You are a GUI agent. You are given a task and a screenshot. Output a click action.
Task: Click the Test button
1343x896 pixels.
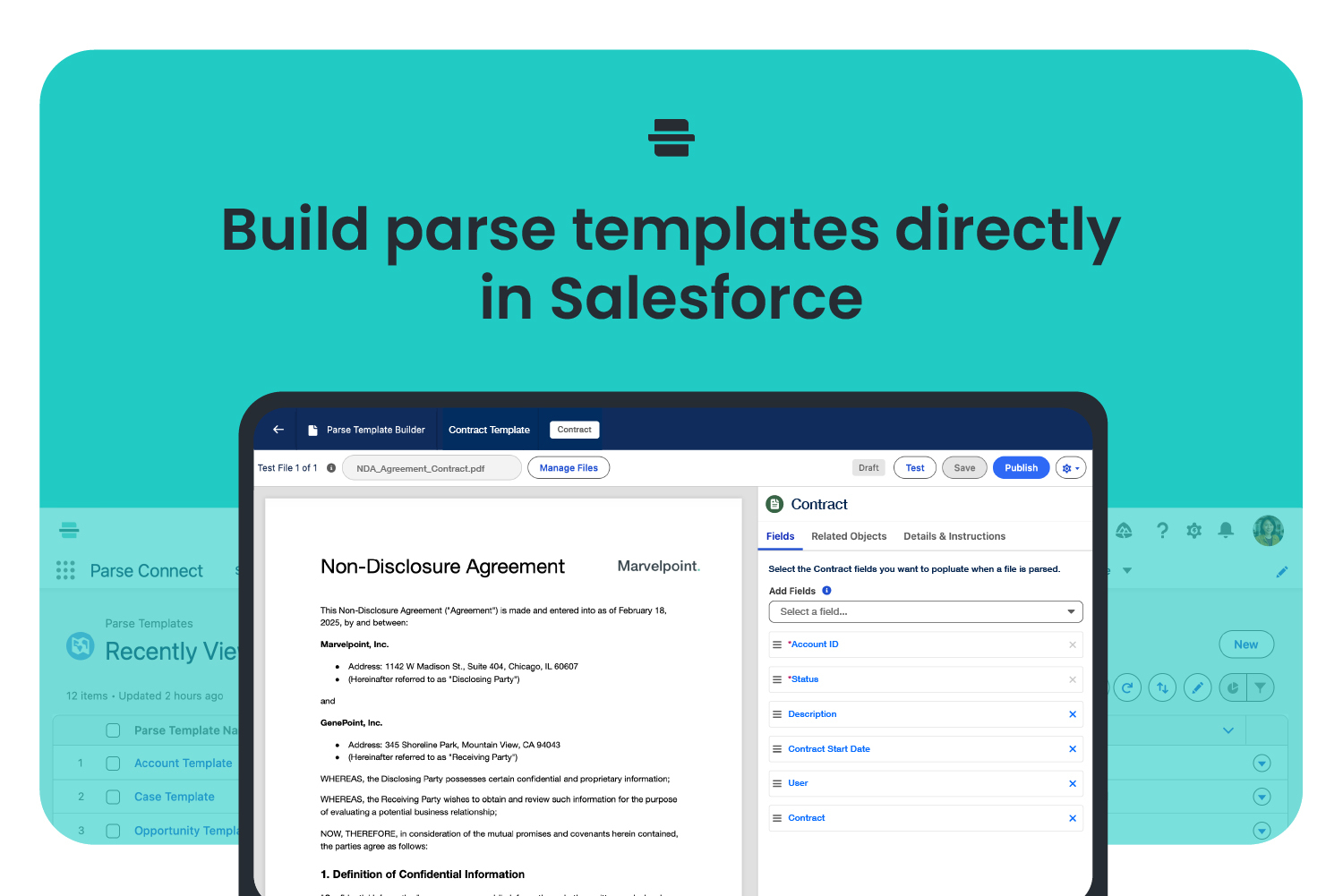pos(915,468)
